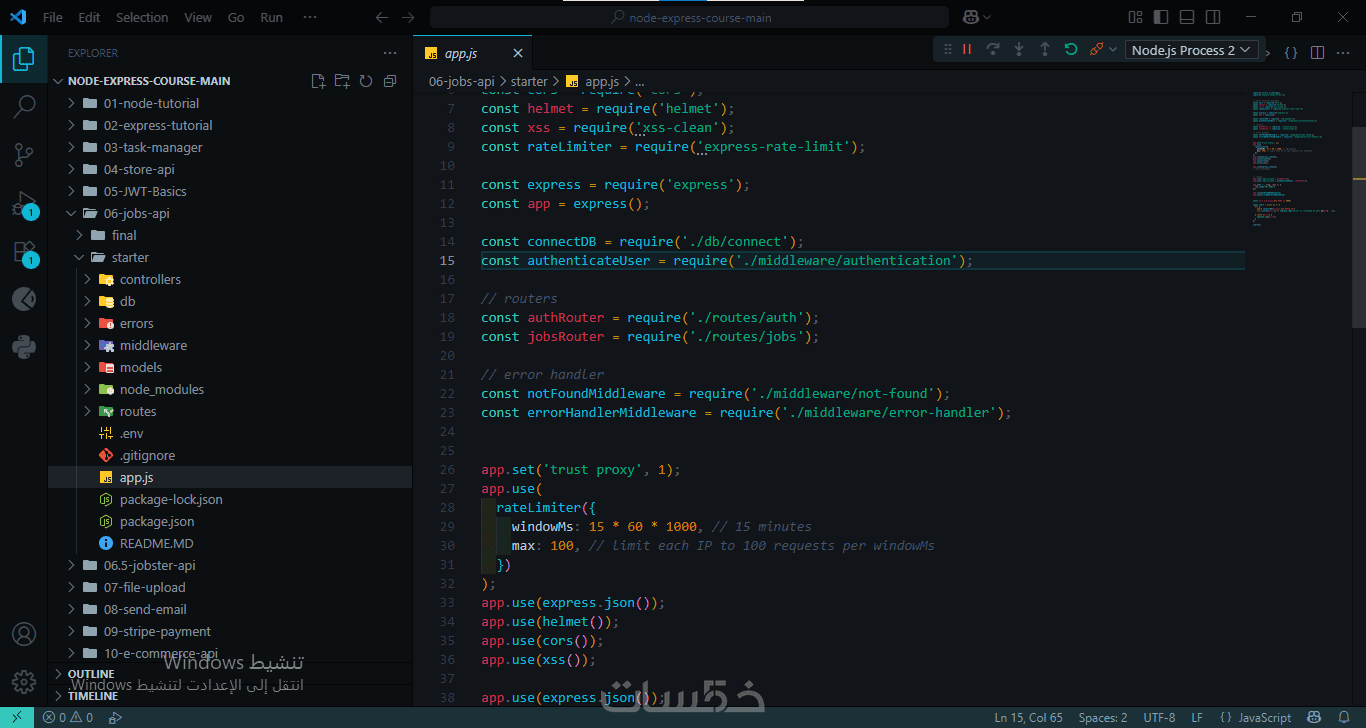Open the Selection menu

[x=142, y=17]
